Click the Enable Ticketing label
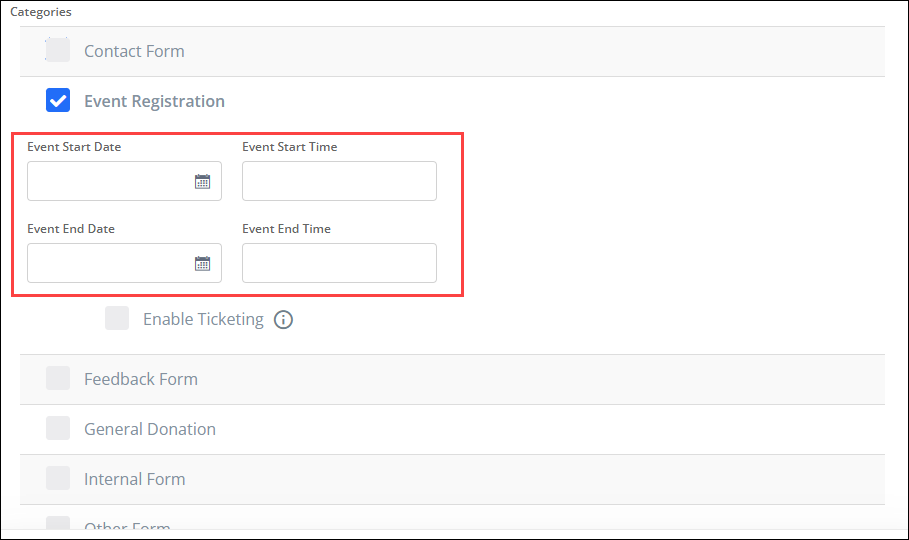This screenshot has height=540, width=909. tap(203, 319)
